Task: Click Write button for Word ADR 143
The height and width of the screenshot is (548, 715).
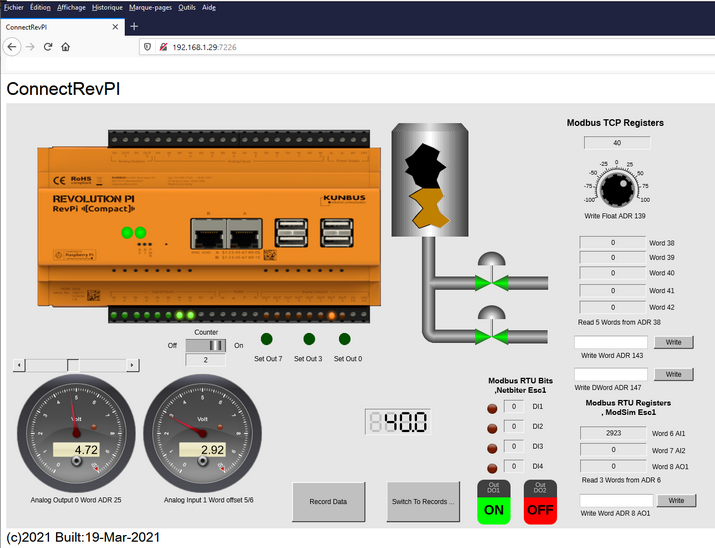Action: pos(674,342)
